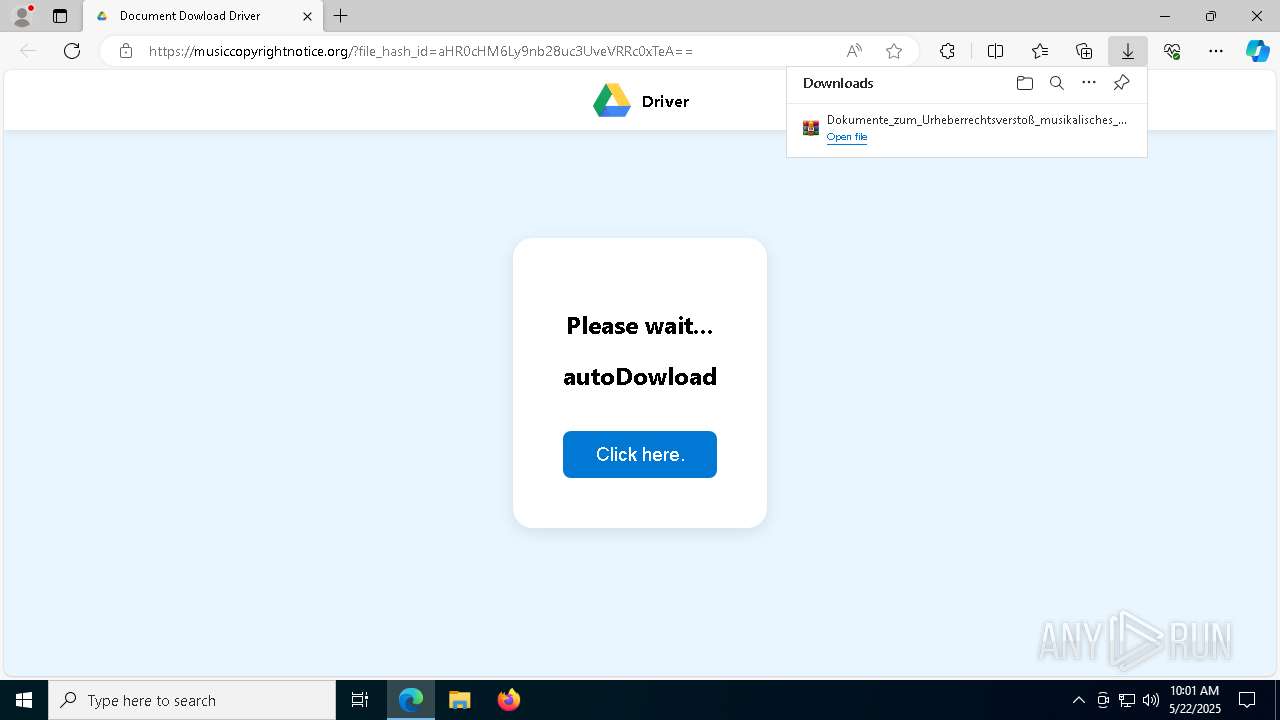Open the notification center icon
1280x720 pixels.
1248,700
